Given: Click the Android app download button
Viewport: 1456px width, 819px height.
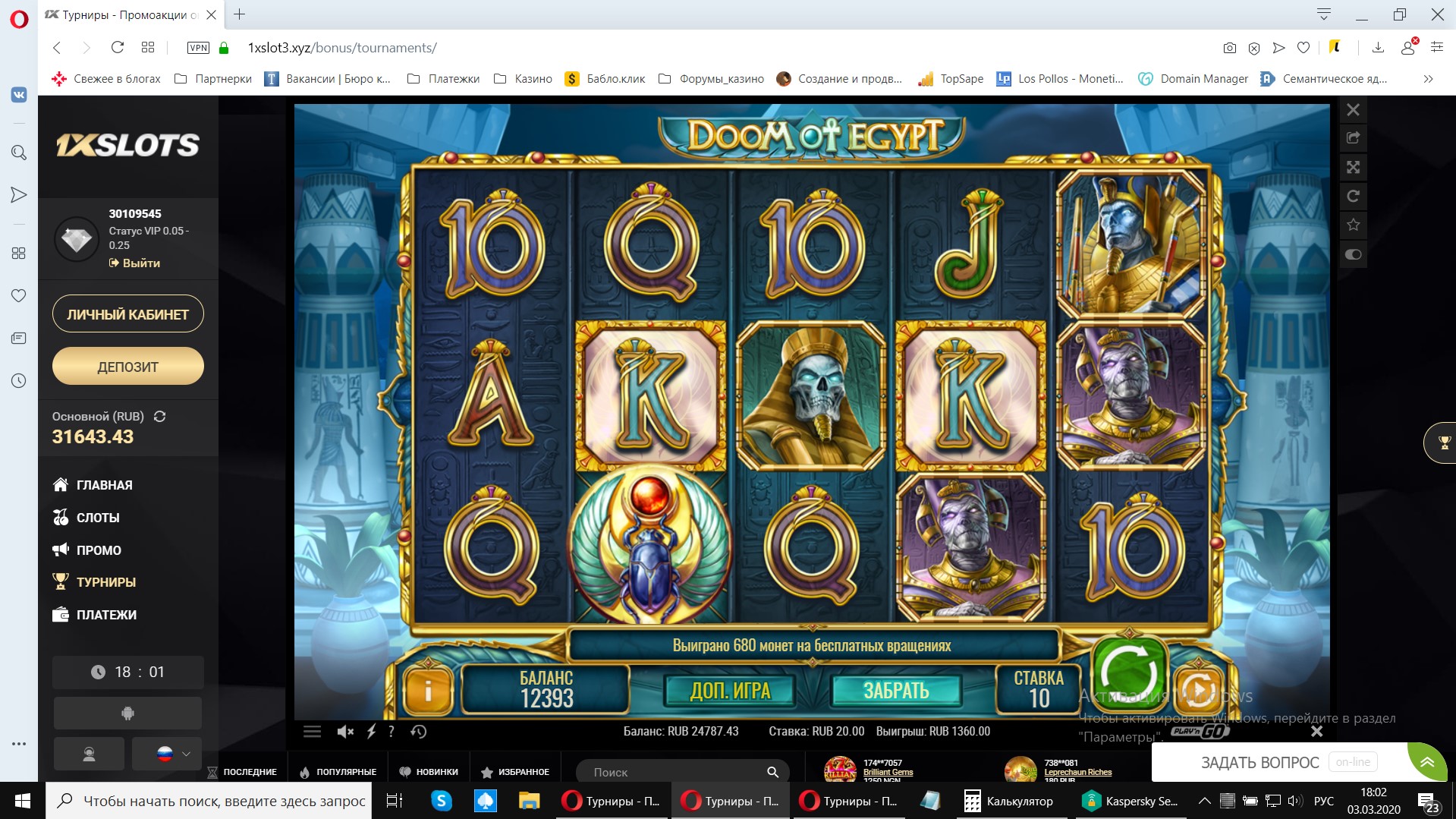Looking at the screenshot, I should [x=127, y=713].
